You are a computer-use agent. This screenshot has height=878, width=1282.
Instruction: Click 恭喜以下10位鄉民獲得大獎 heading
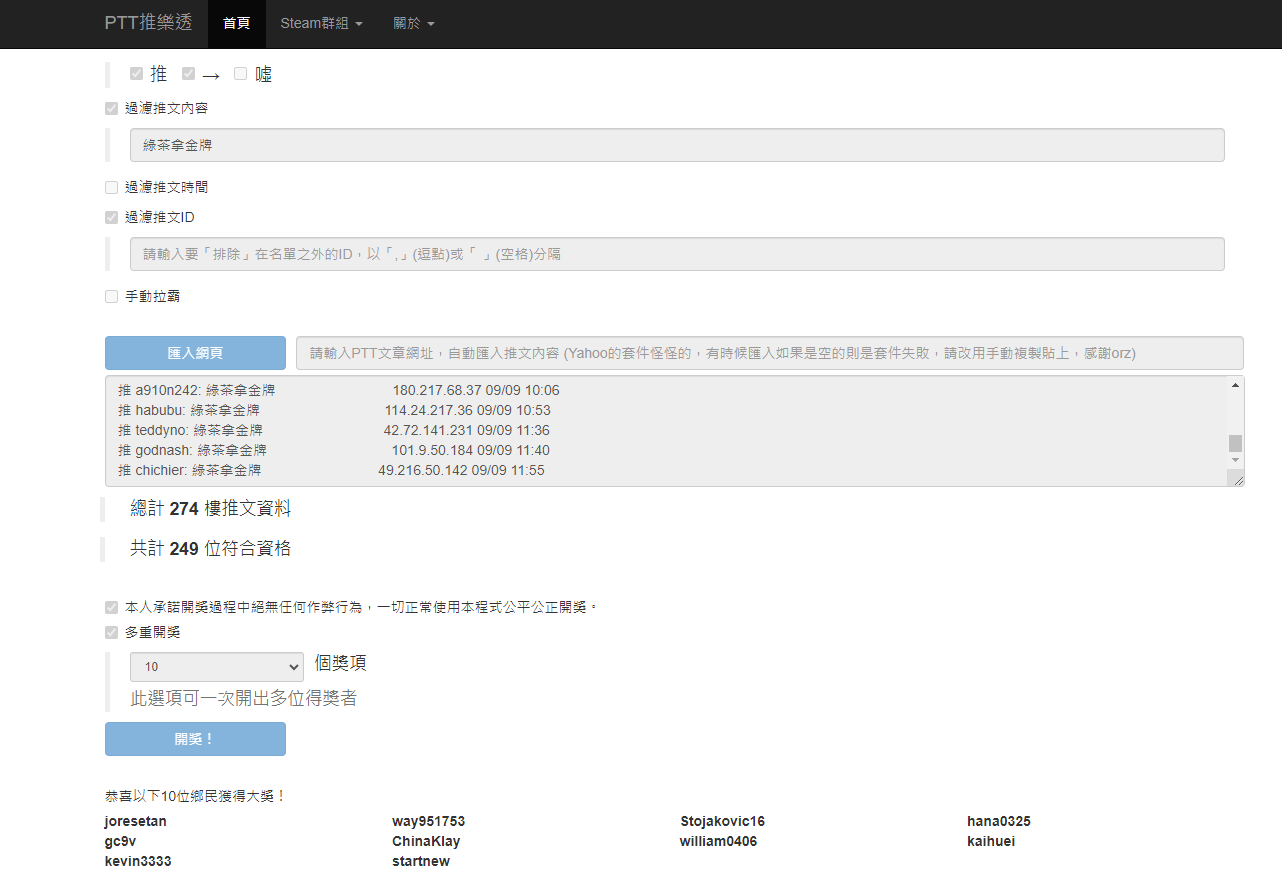click(x=195, y=796)
